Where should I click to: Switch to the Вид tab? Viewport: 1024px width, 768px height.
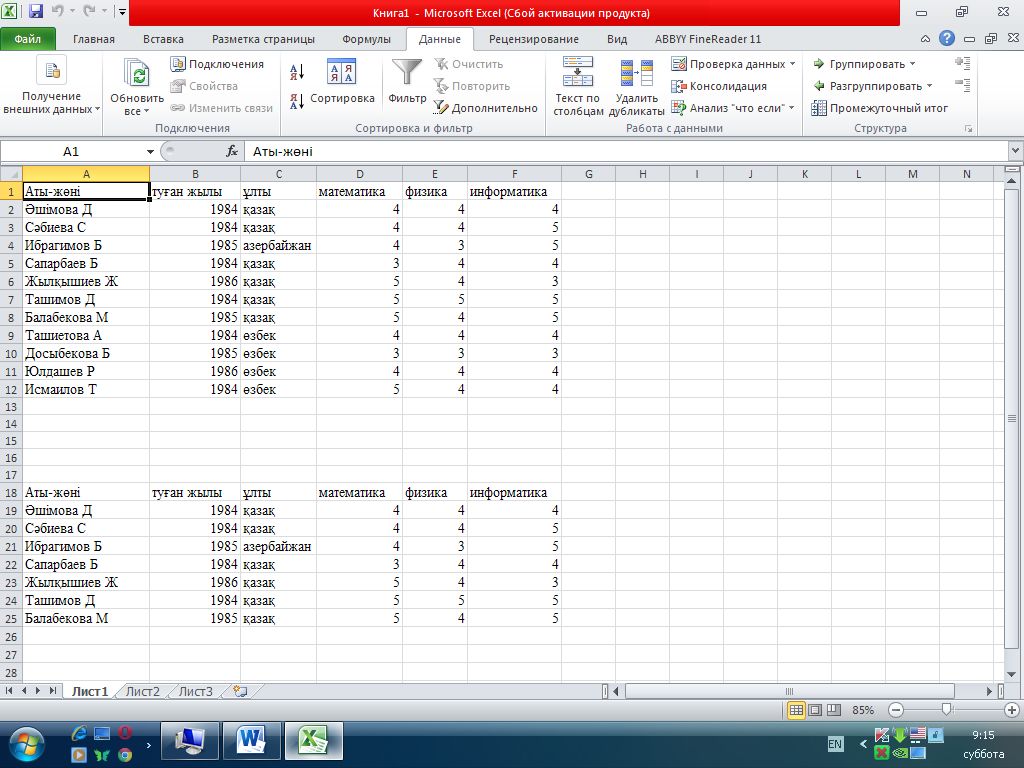point(616,39)
